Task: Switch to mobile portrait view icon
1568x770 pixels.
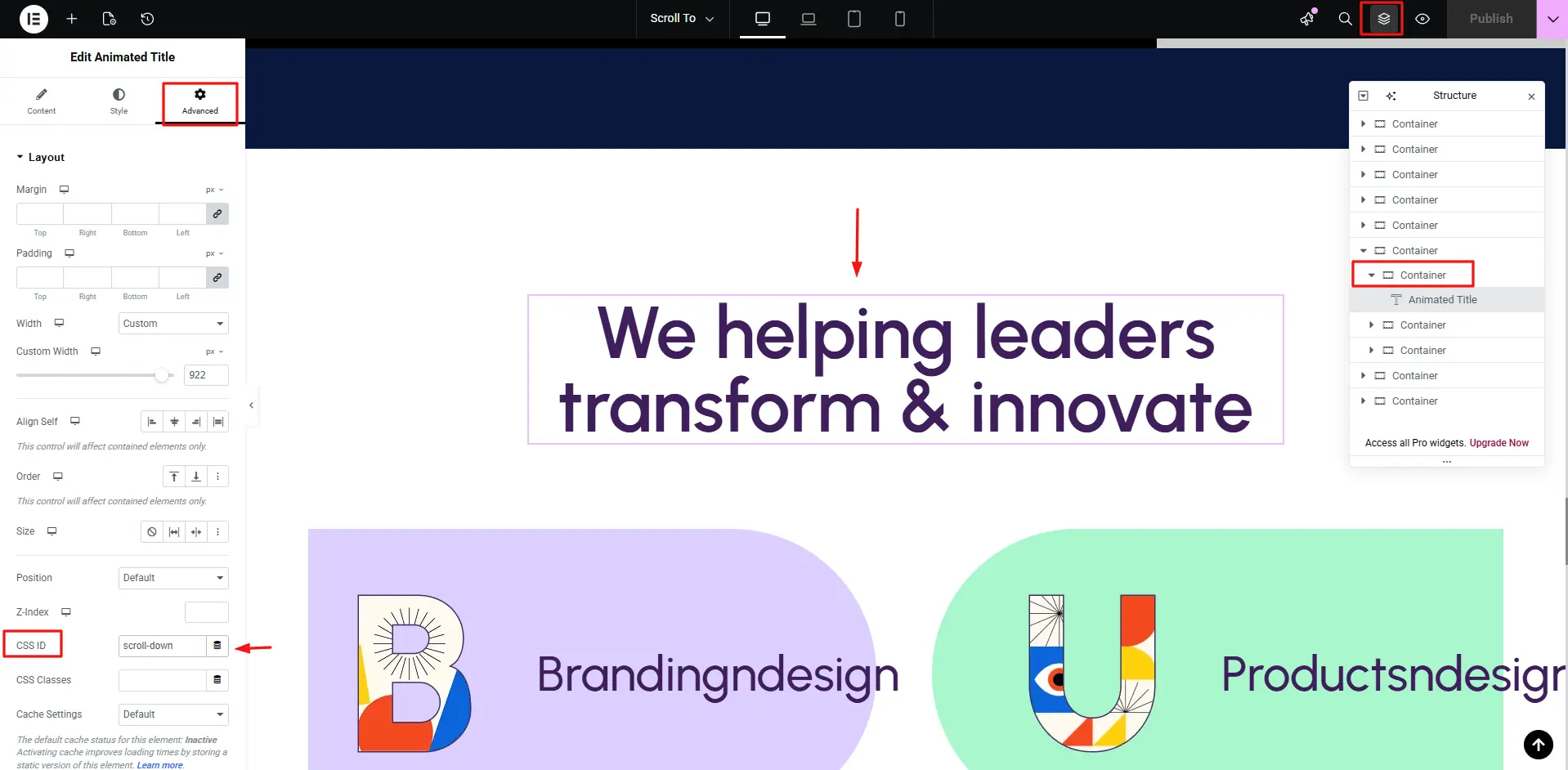Action: (x=899, y=19)
